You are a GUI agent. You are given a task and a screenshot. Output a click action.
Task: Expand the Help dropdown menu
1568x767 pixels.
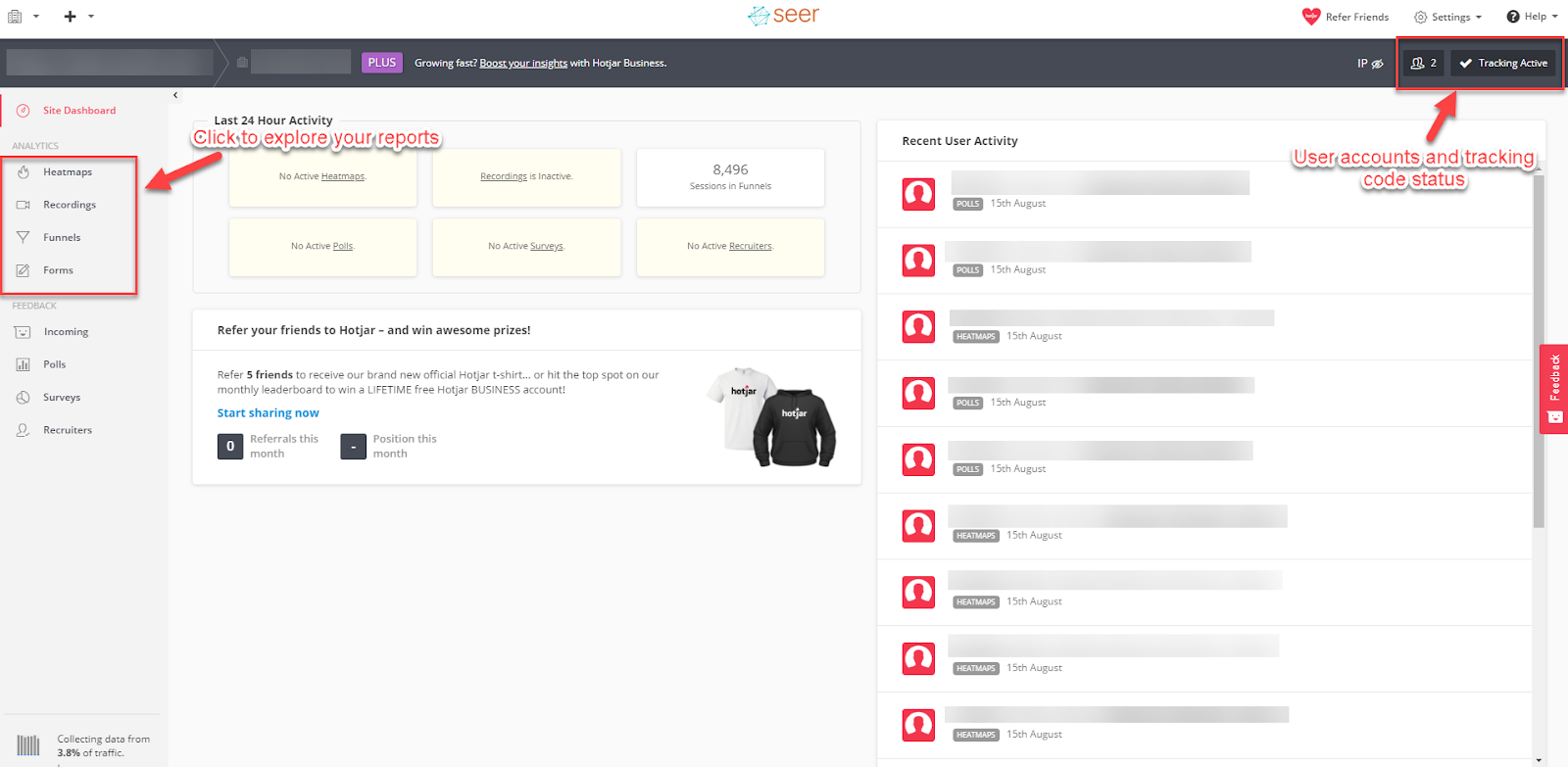[x=1533, y=17]
